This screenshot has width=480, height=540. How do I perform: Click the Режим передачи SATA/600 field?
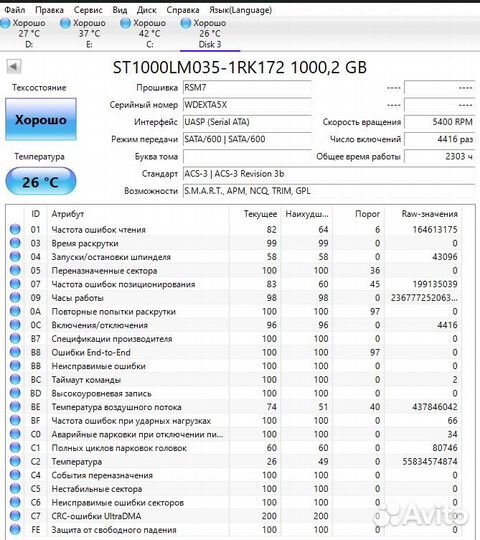(247, 139)
